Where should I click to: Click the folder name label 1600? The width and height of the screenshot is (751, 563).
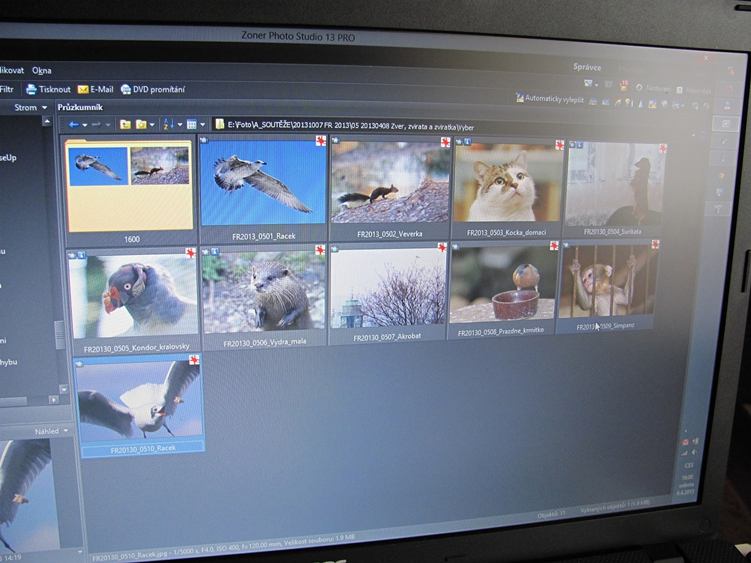132,239
